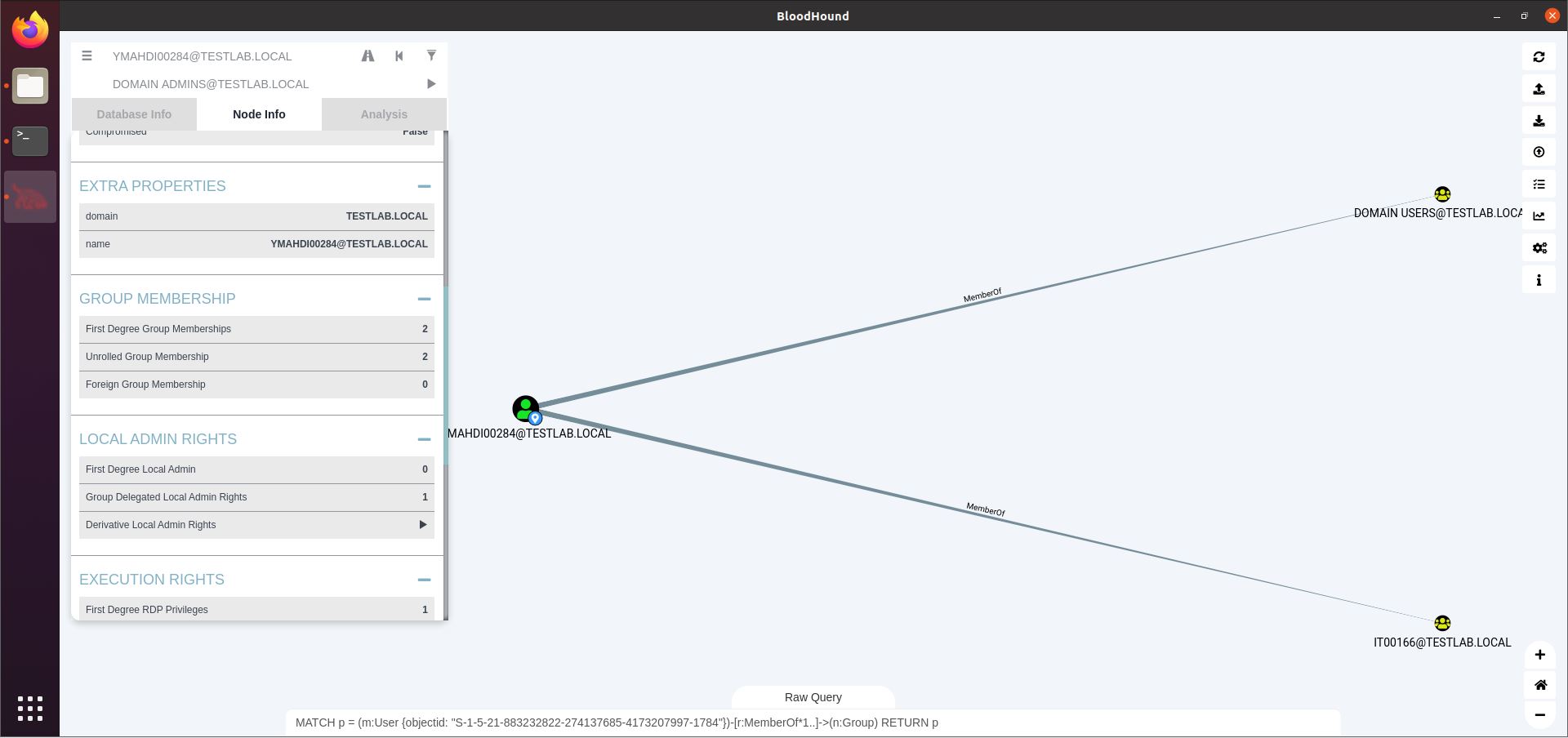Click the domain TESTLAB.LOCAL property row
Viewport: 1568px width, 738px height.
pyautogui.click(x=256, y=216)
